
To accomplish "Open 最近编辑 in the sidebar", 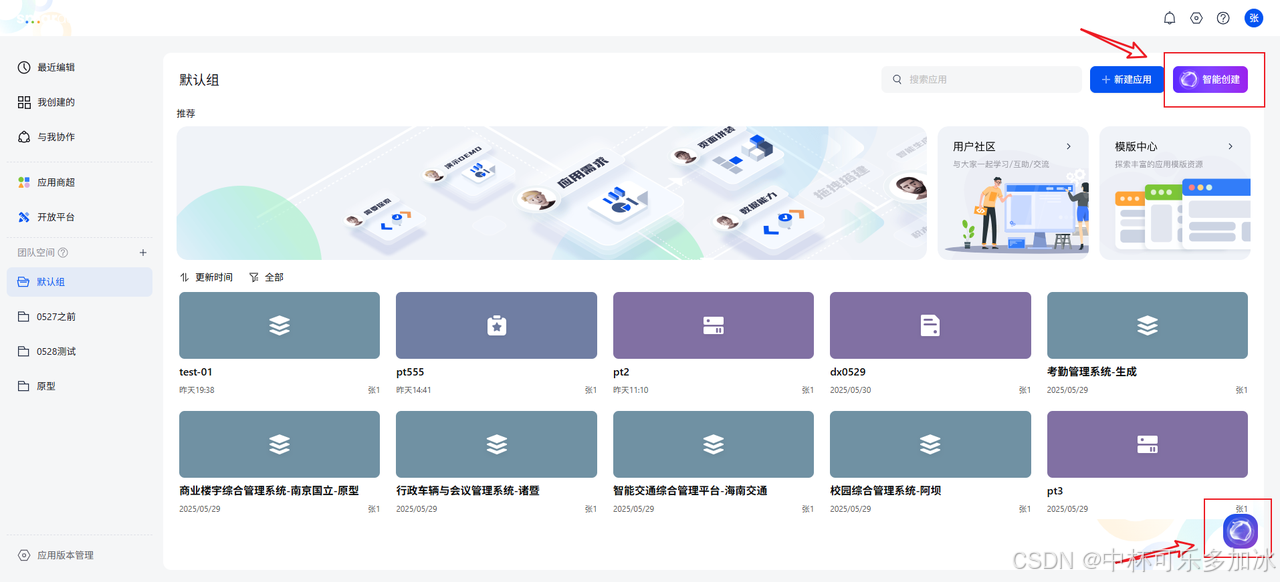I will [78, 67].
